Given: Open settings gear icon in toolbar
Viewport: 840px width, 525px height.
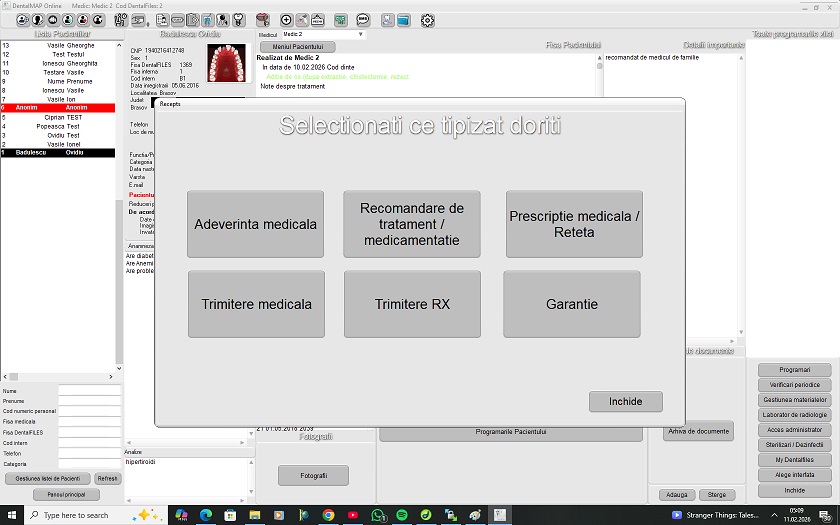Looking at the screenshot, I should click(428, 20).
